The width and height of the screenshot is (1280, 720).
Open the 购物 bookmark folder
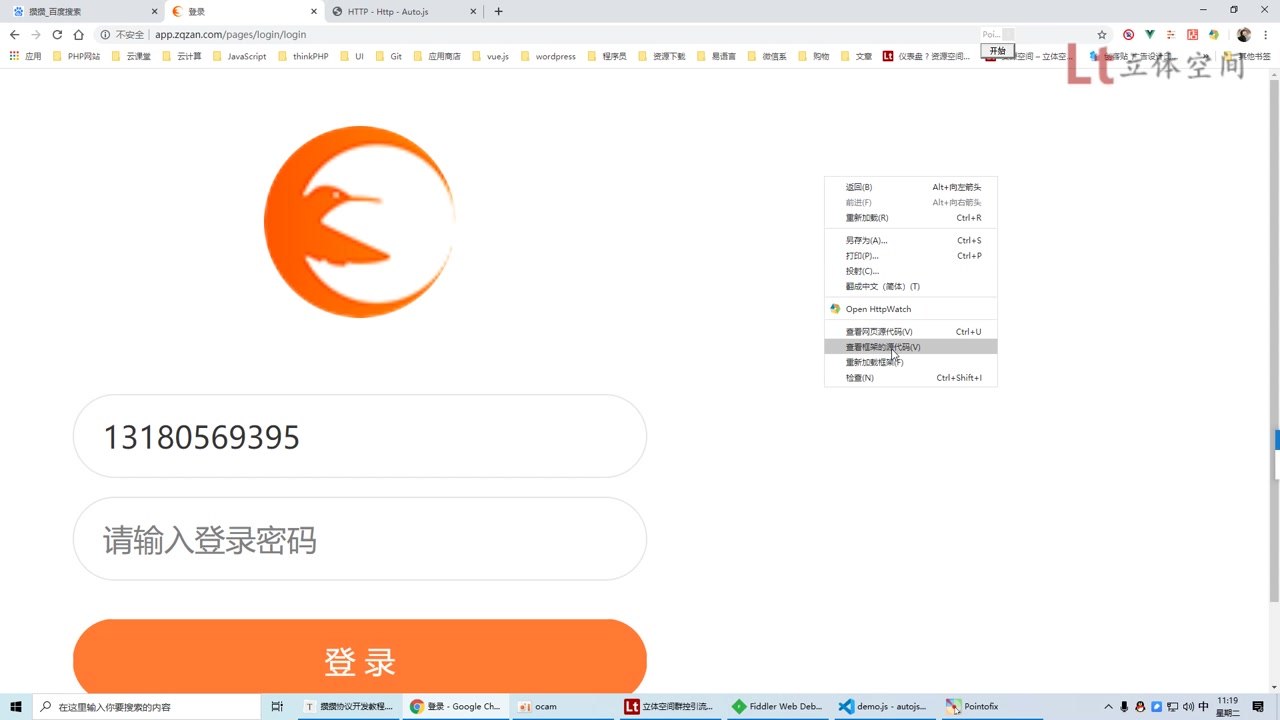(x=813, y=56)
